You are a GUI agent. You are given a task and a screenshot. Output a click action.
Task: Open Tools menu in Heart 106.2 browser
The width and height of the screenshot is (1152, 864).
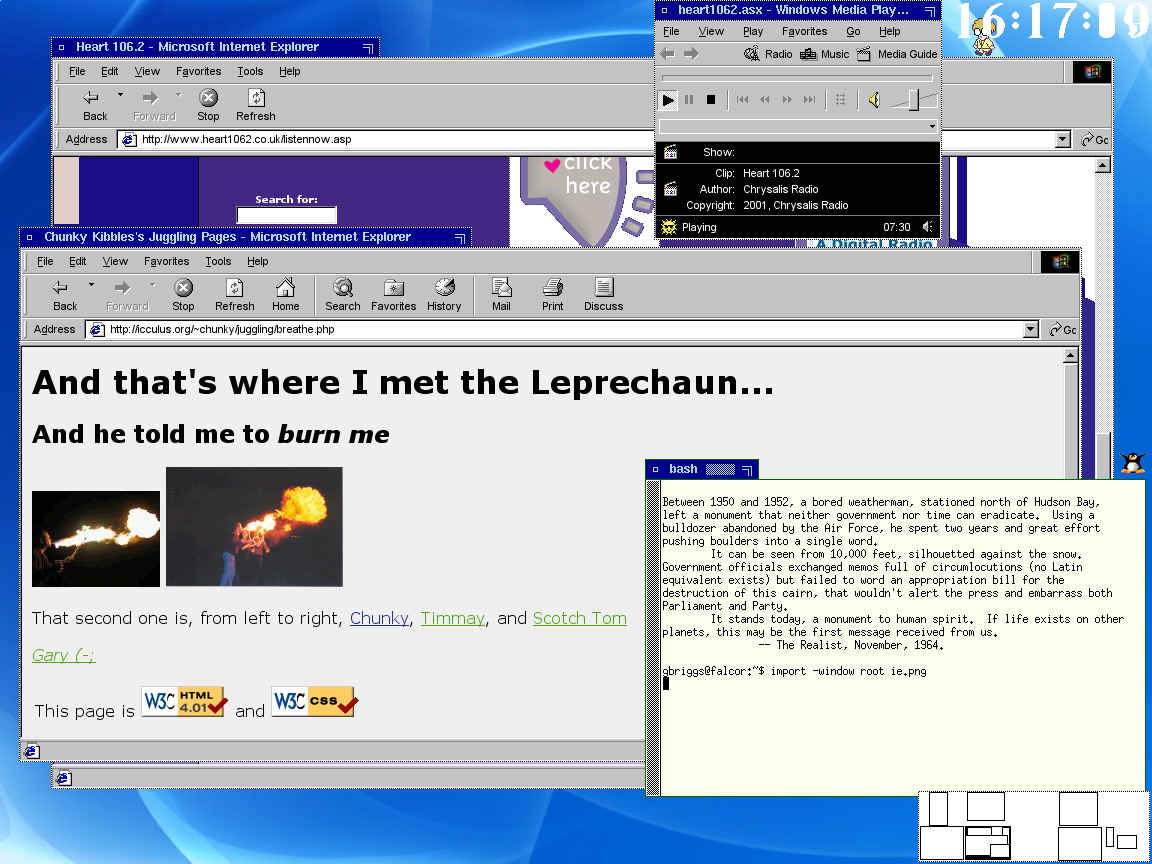point(250,71)
